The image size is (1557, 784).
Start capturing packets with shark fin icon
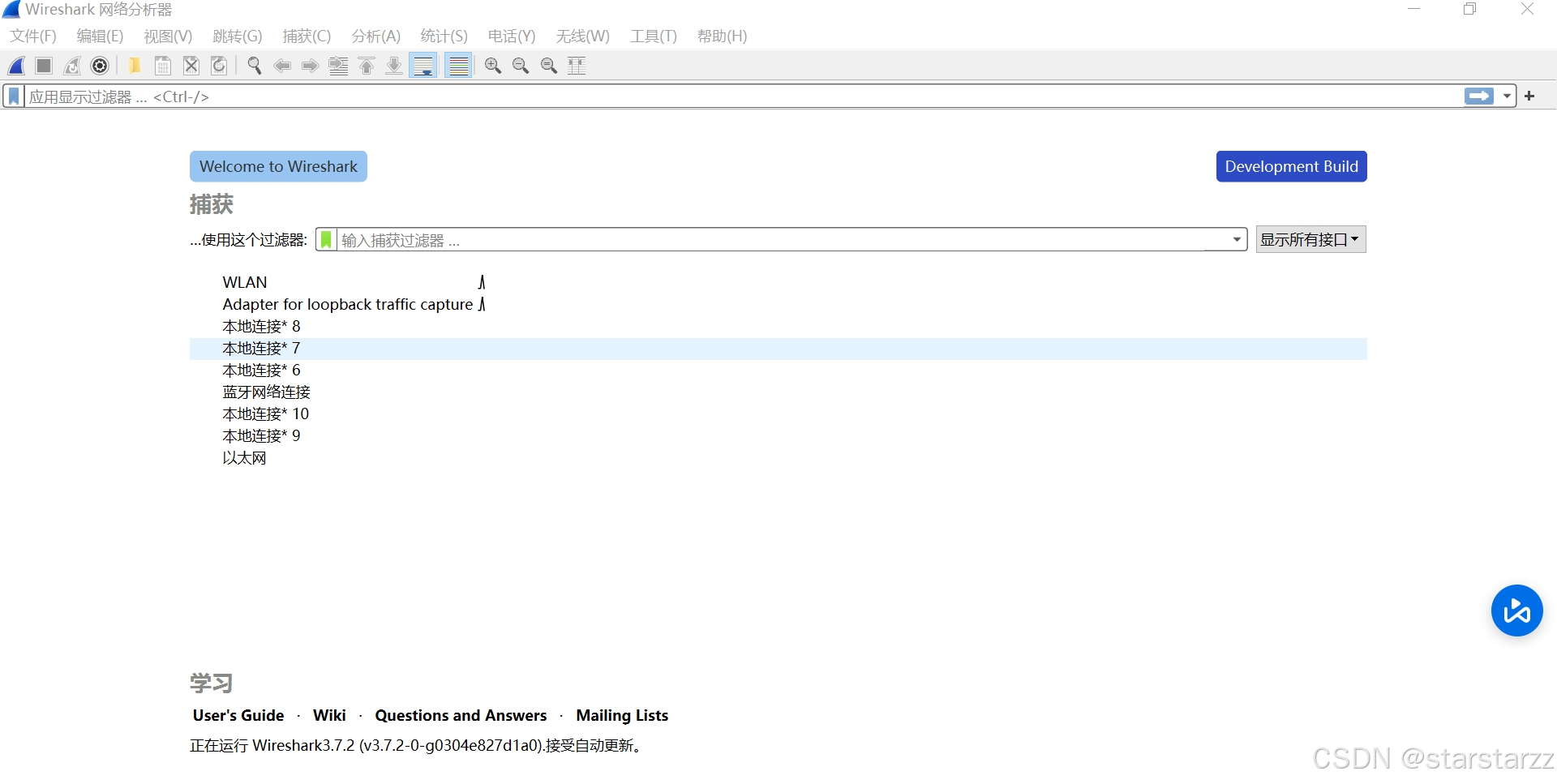16,66
